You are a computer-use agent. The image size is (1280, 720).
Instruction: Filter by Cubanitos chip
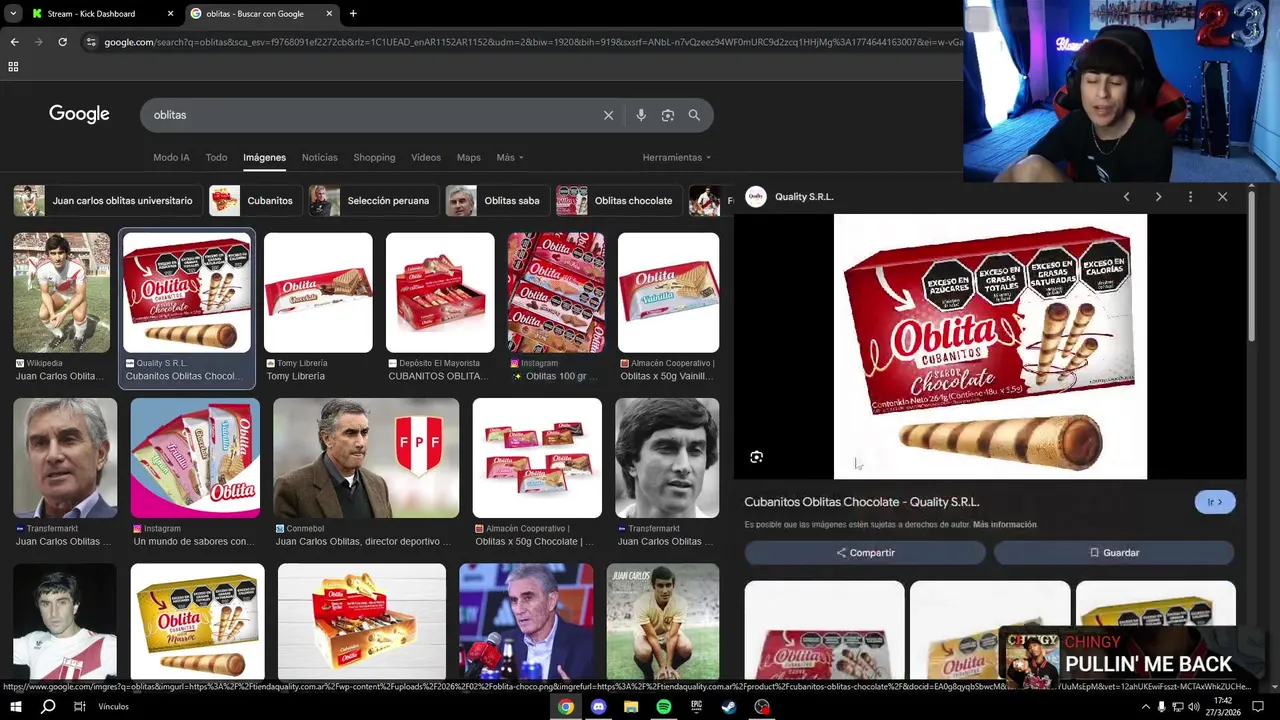254,201
